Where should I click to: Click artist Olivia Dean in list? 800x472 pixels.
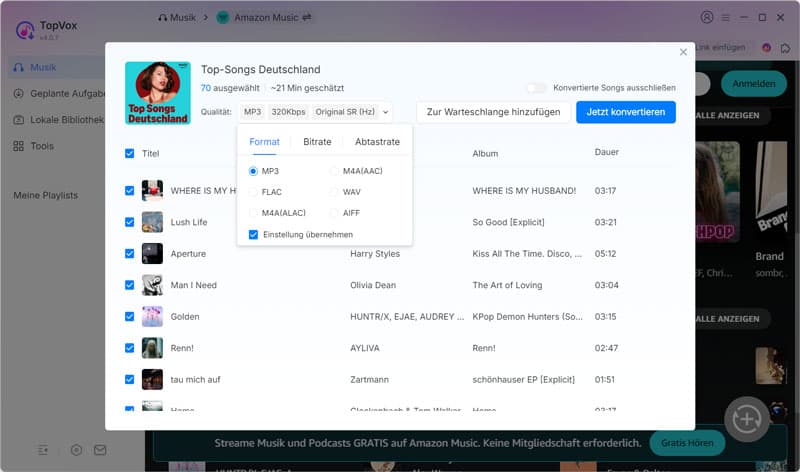pyautogui.click(x=373, y=285)
